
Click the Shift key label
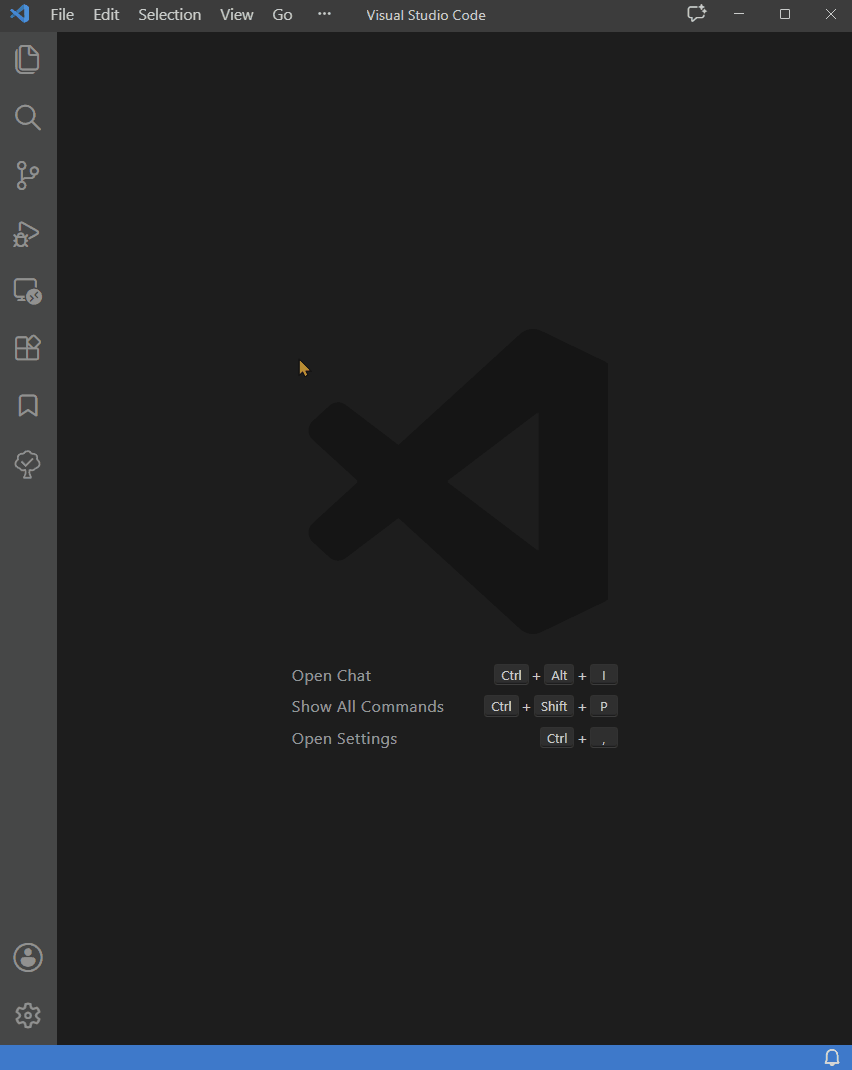point(554,706)
